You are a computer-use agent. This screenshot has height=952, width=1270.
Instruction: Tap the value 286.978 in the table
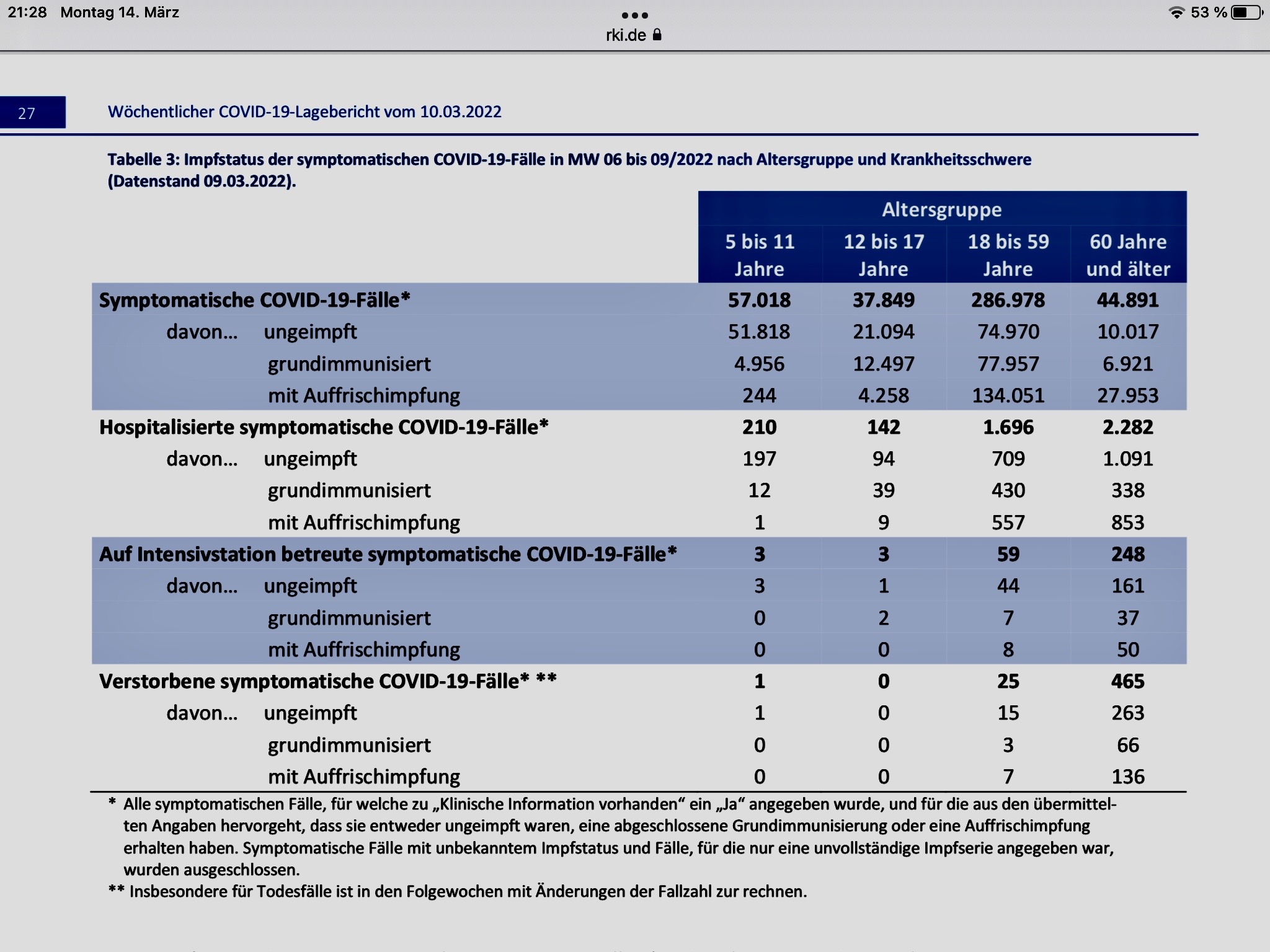(x=1008, y=300)
